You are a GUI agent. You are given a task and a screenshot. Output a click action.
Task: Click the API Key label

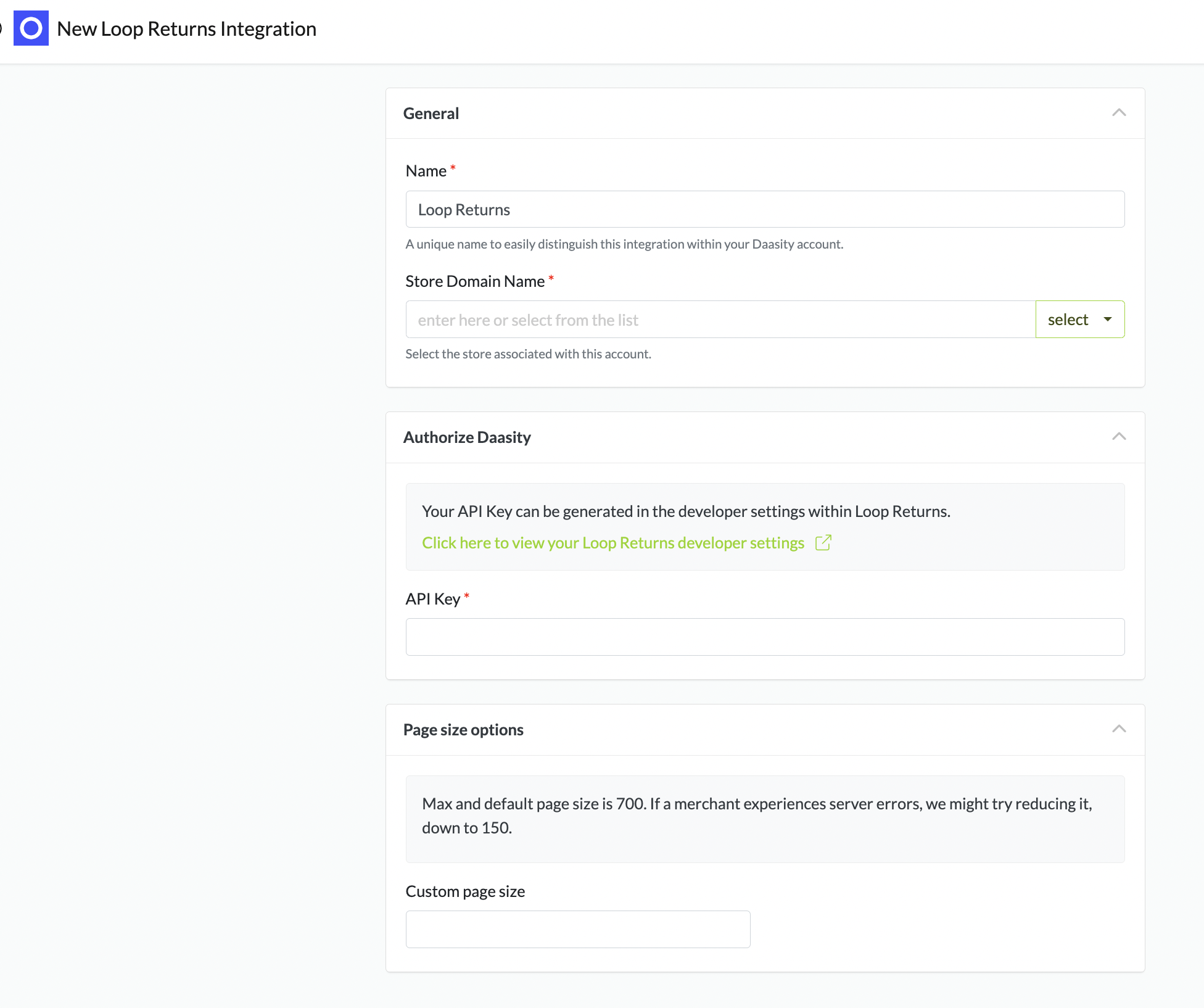coord(433,599)
